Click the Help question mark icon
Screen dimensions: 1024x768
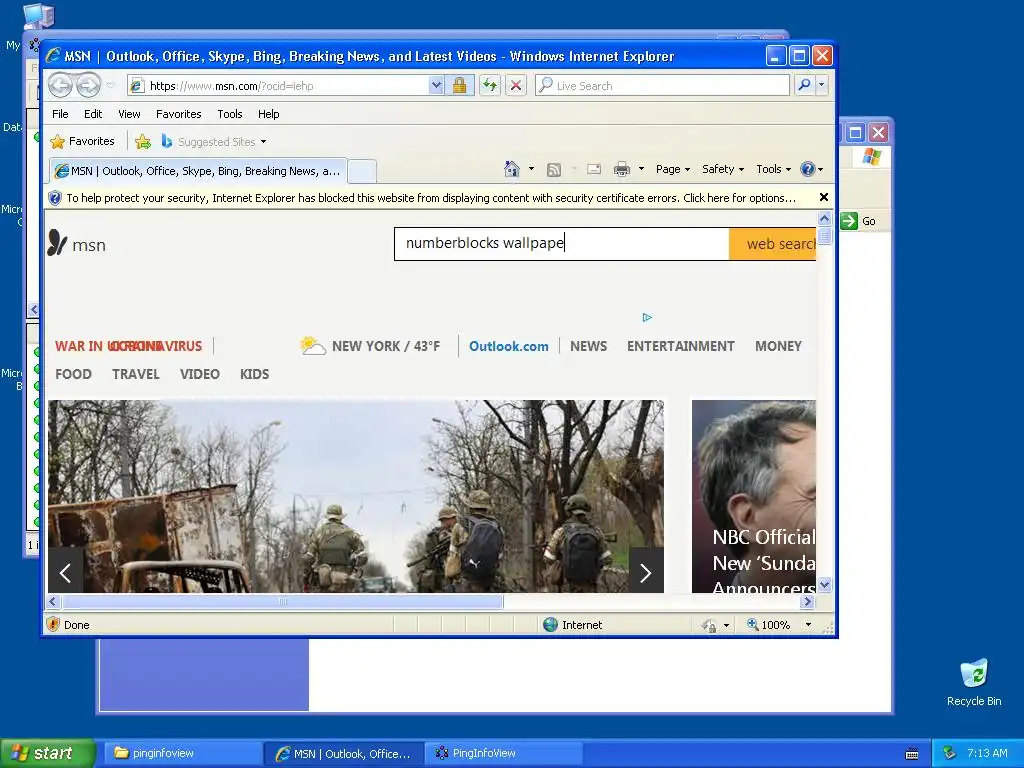808,169
